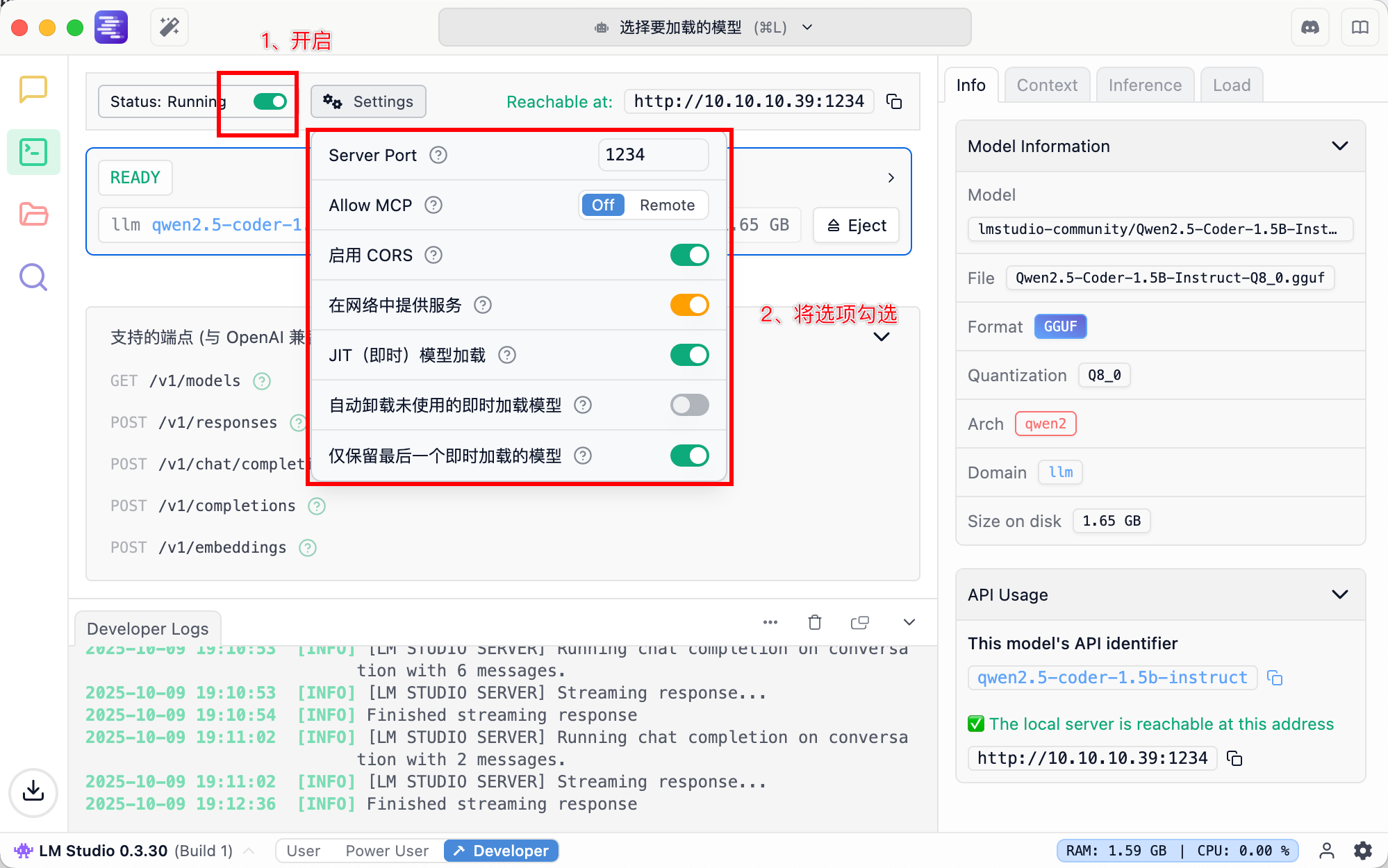The width and height of the screenshot is (1388, 868).
Task: Set Allow MCP to Remote
Action: click(x=667, y=205)
